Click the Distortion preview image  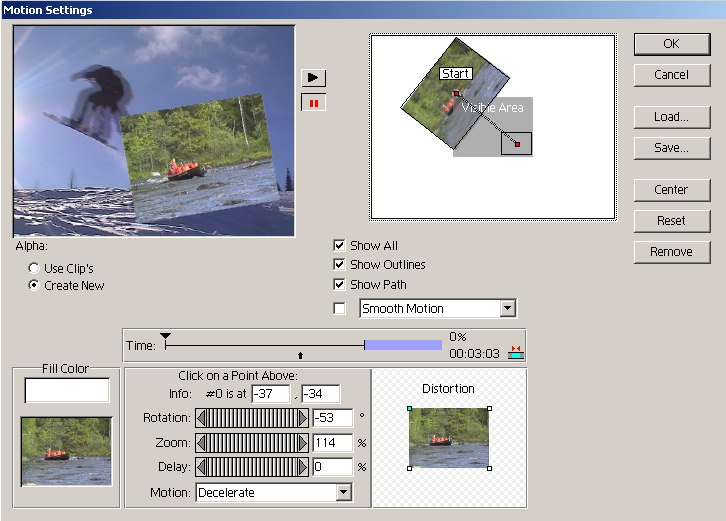(x=449, y=438)
